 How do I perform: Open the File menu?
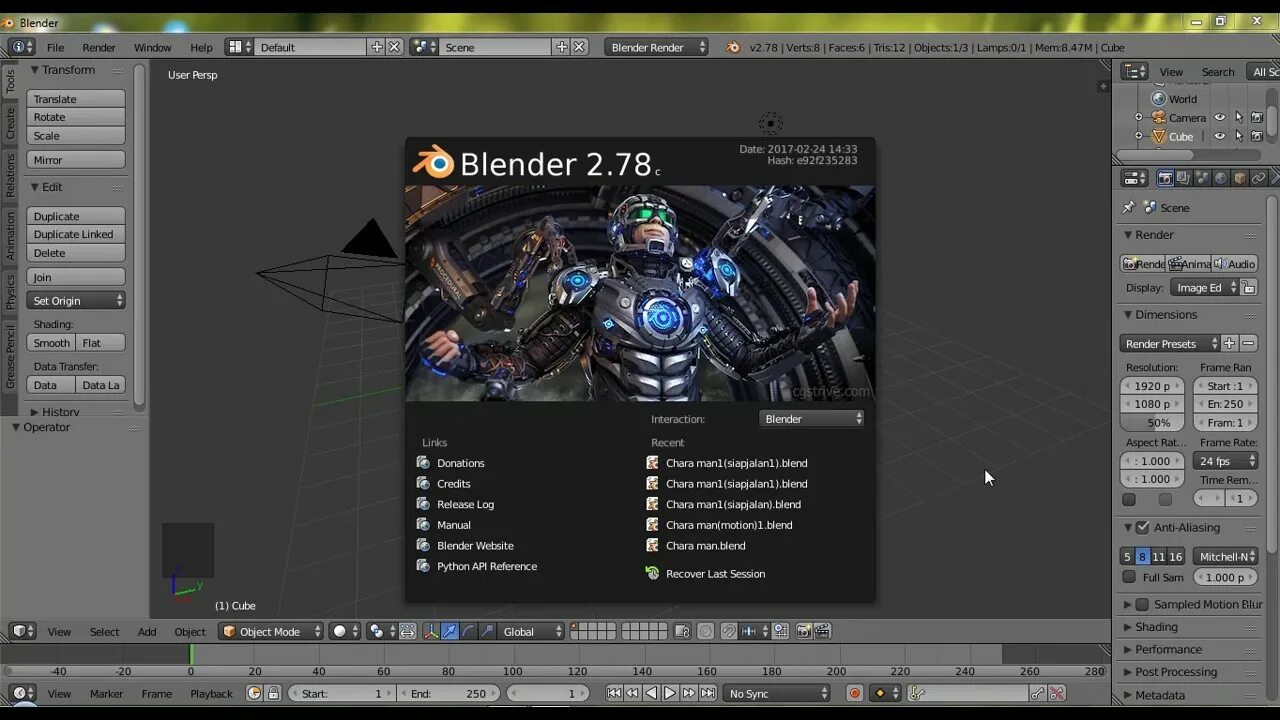[x=55, y=47]
